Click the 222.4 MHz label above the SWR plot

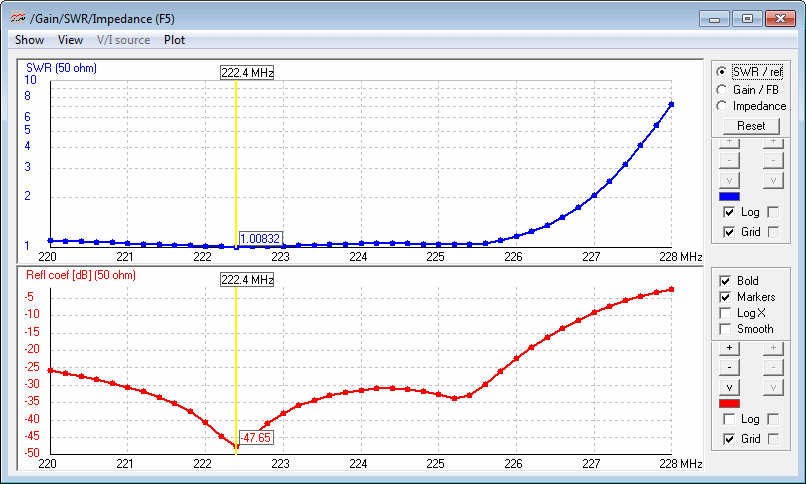[x=247, y=73]
